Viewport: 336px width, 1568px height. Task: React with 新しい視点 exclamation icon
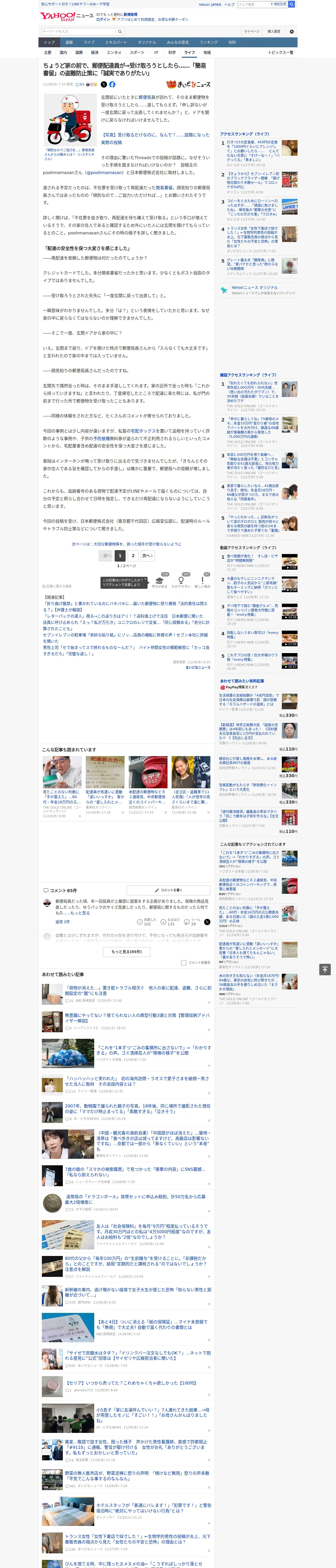[203, 581]
